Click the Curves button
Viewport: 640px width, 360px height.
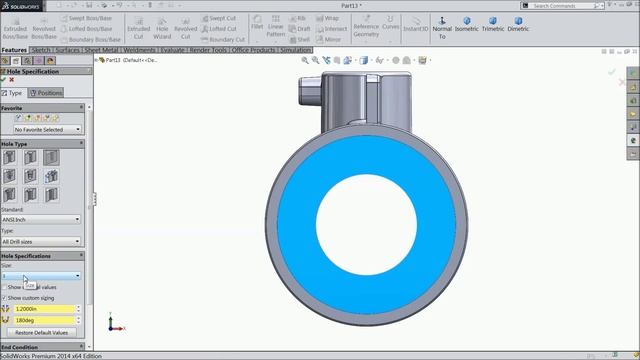click(x=390, y=23)
